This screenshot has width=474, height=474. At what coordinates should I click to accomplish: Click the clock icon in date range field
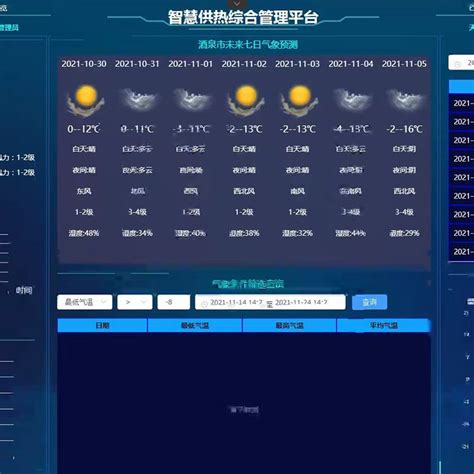tap(204, 303)
